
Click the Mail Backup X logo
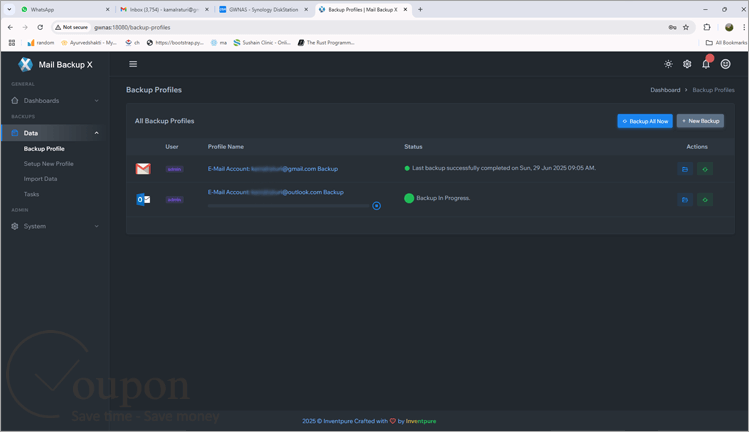click(x=55, y=65)
